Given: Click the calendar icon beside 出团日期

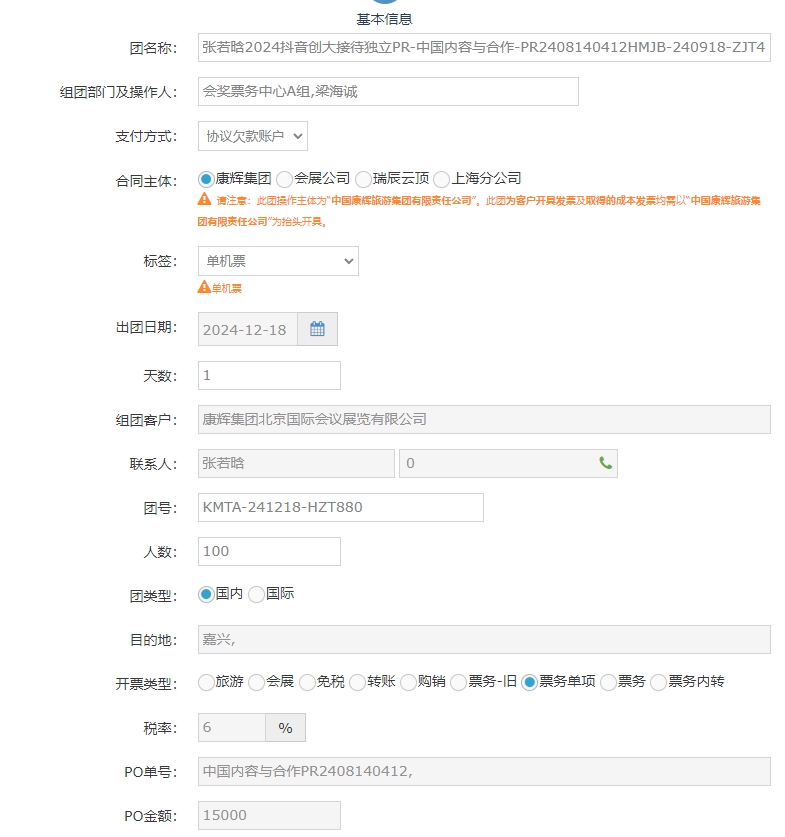Looking at the screenshot, I should click(317, 329).
